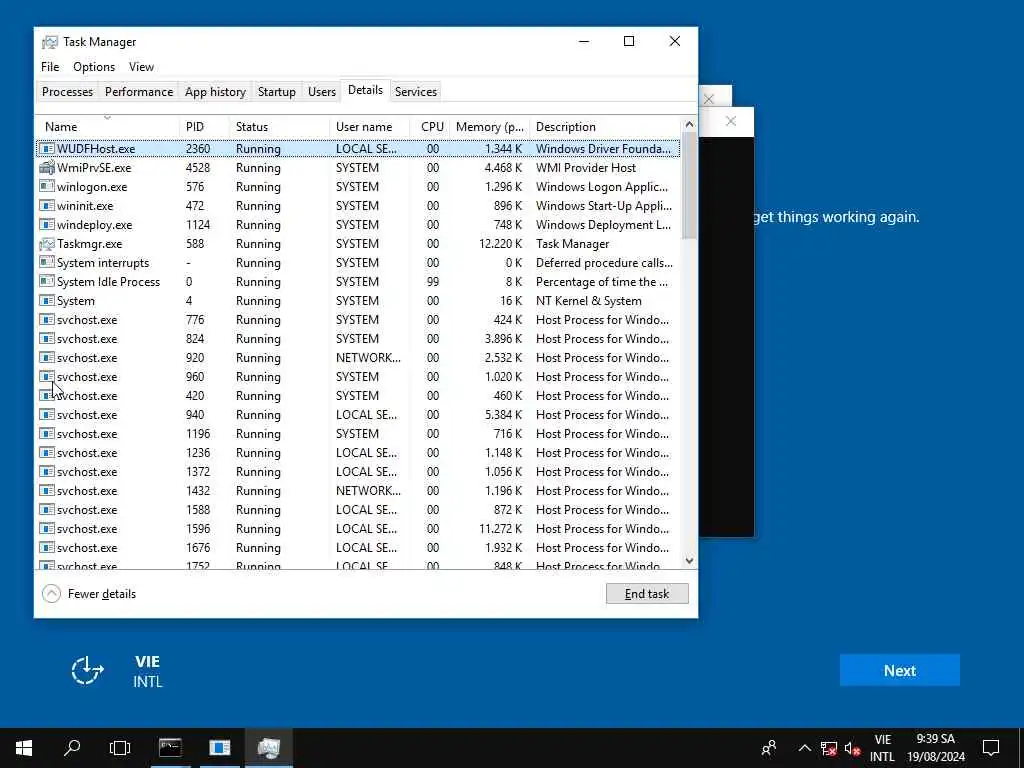Viewport: 1024px width, 768px height.
Task: Click the Taskmgr.exe process icon
Action: 46,244
